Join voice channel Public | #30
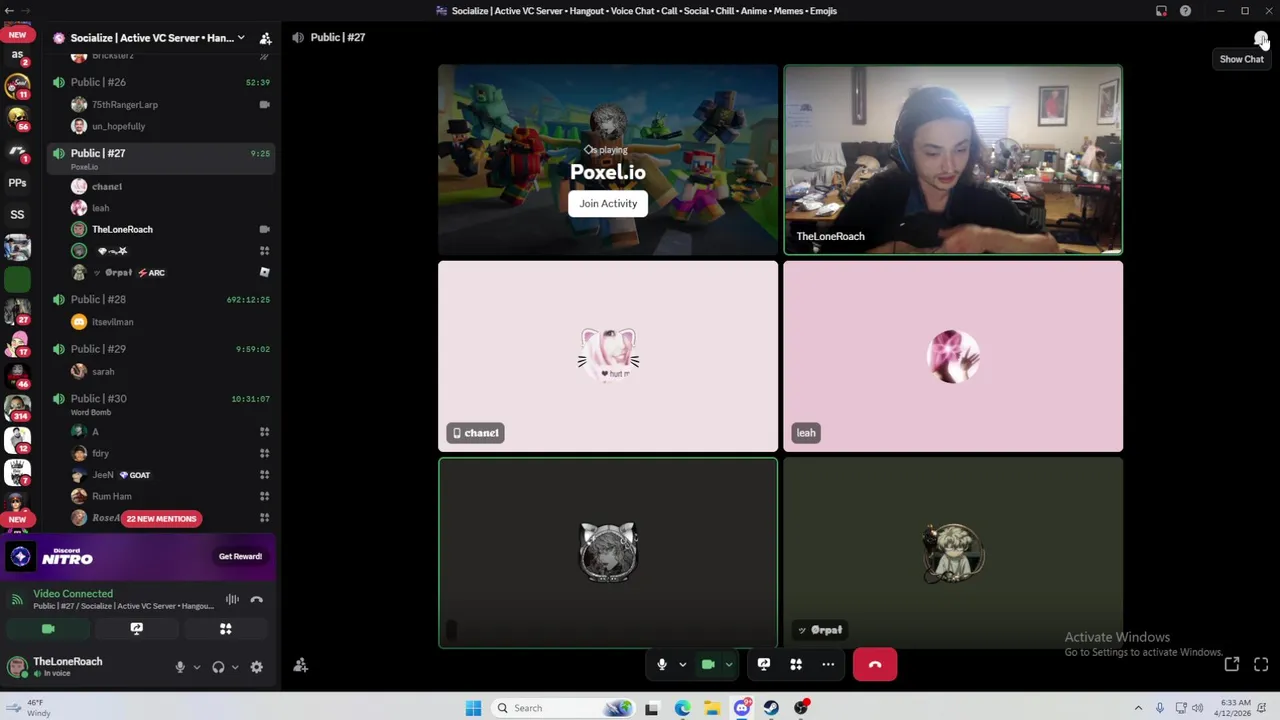 pyautogui.click(x=160, y=403)
